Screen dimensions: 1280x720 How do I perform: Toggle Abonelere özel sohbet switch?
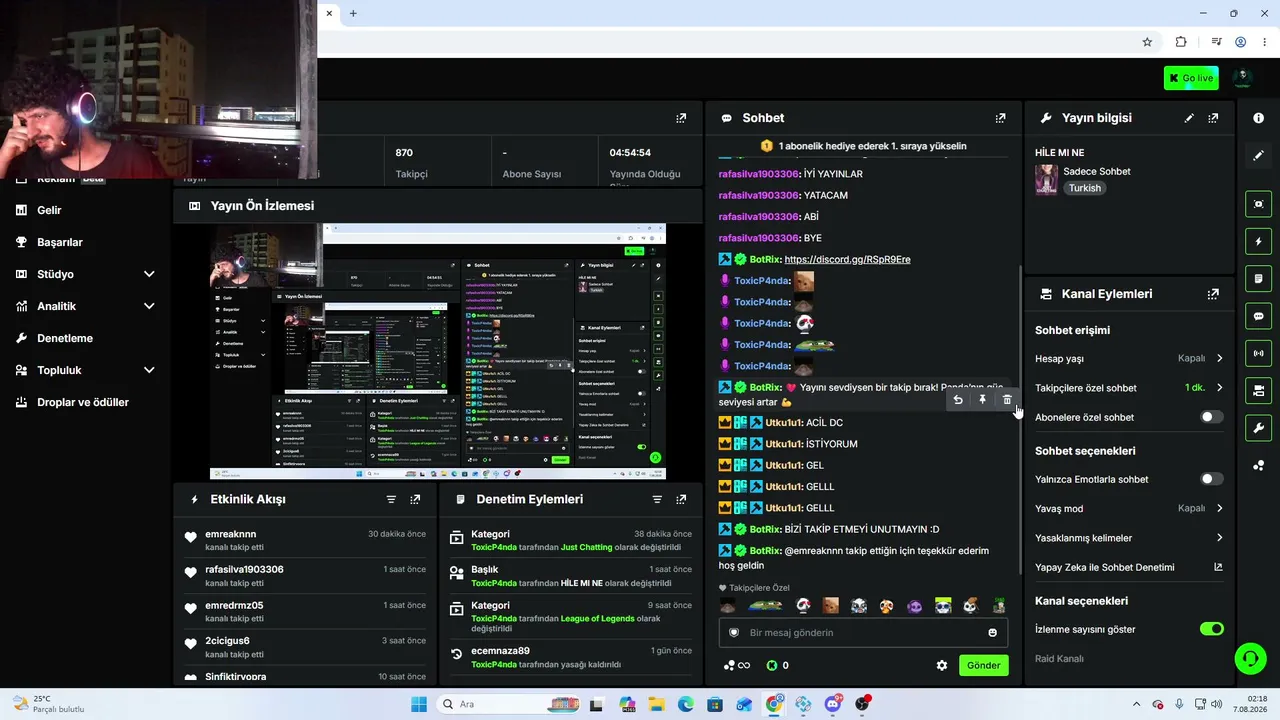click(1211, 417)
